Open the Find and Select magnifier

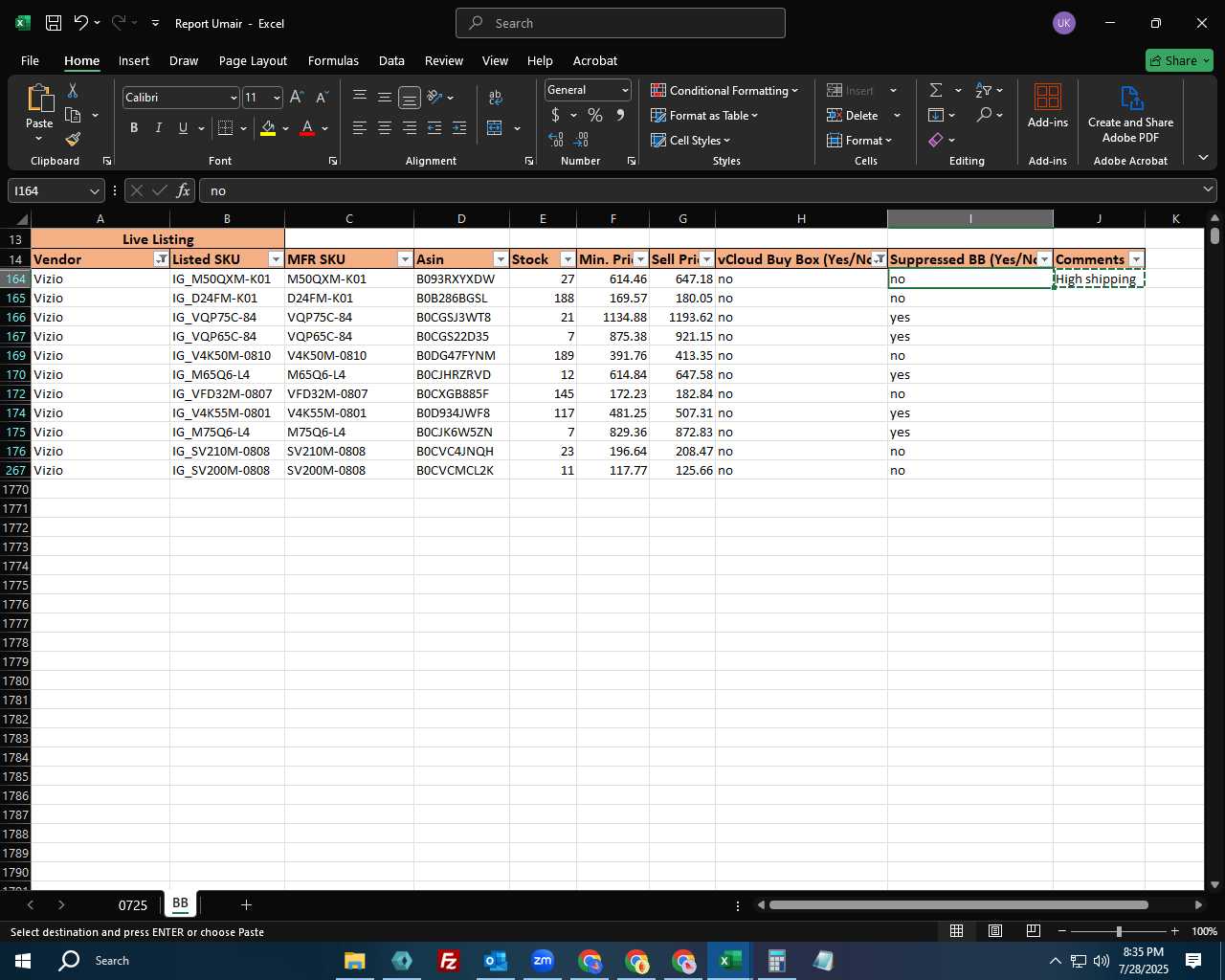click(984, 115)
